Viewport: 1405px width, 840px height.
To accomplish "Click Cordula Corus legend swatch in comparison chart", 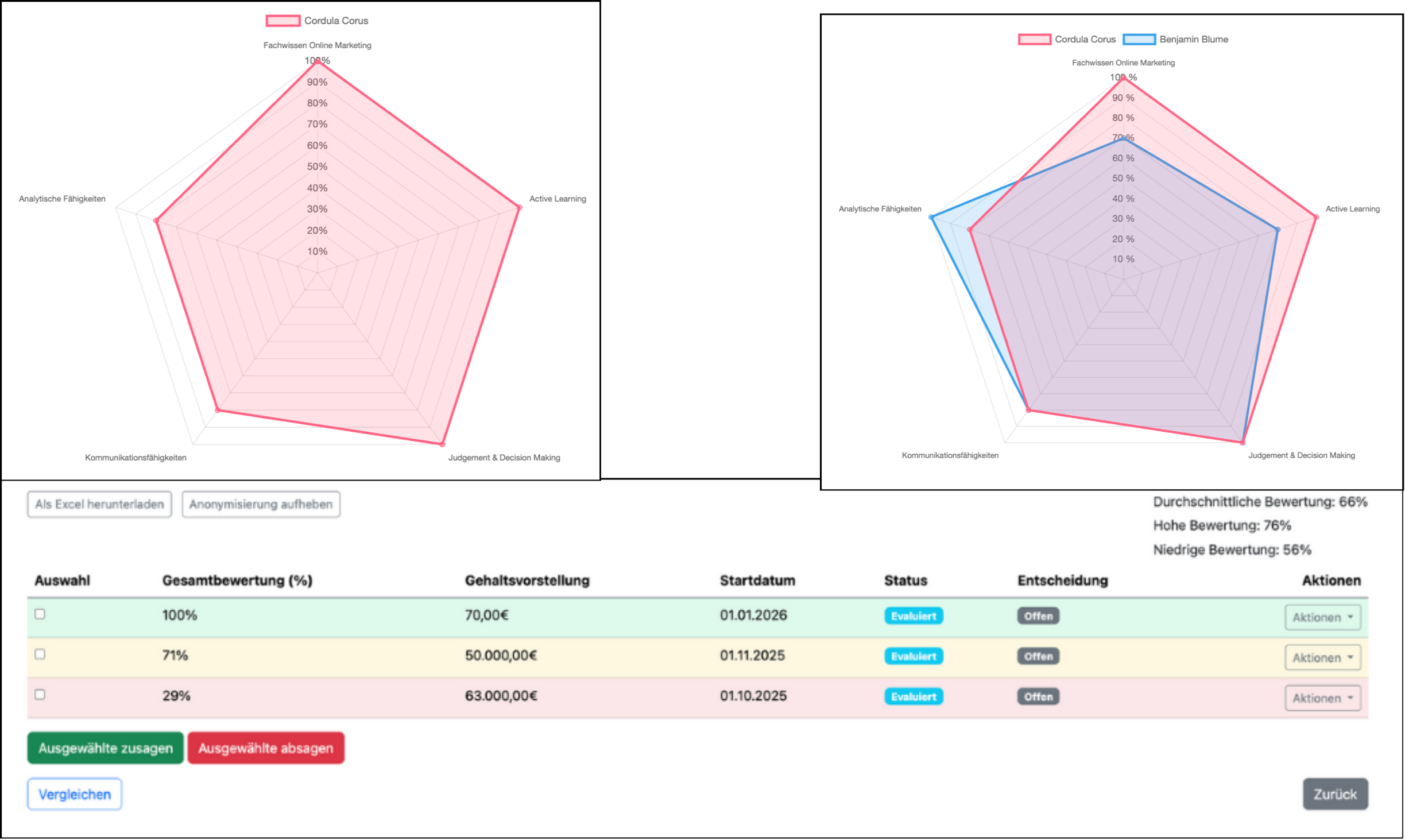I will tap(1035, 39).
